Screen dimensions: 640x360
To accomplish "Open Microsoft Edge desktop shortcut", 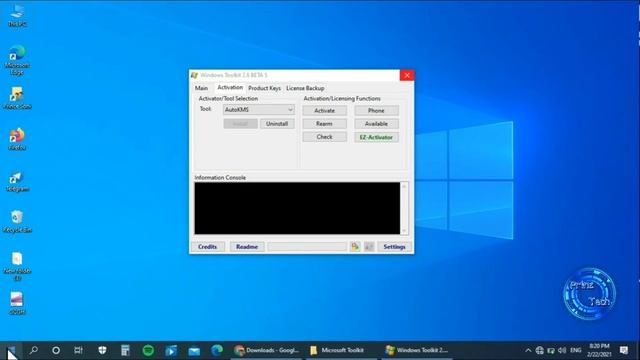I will [x=17, y=60].
